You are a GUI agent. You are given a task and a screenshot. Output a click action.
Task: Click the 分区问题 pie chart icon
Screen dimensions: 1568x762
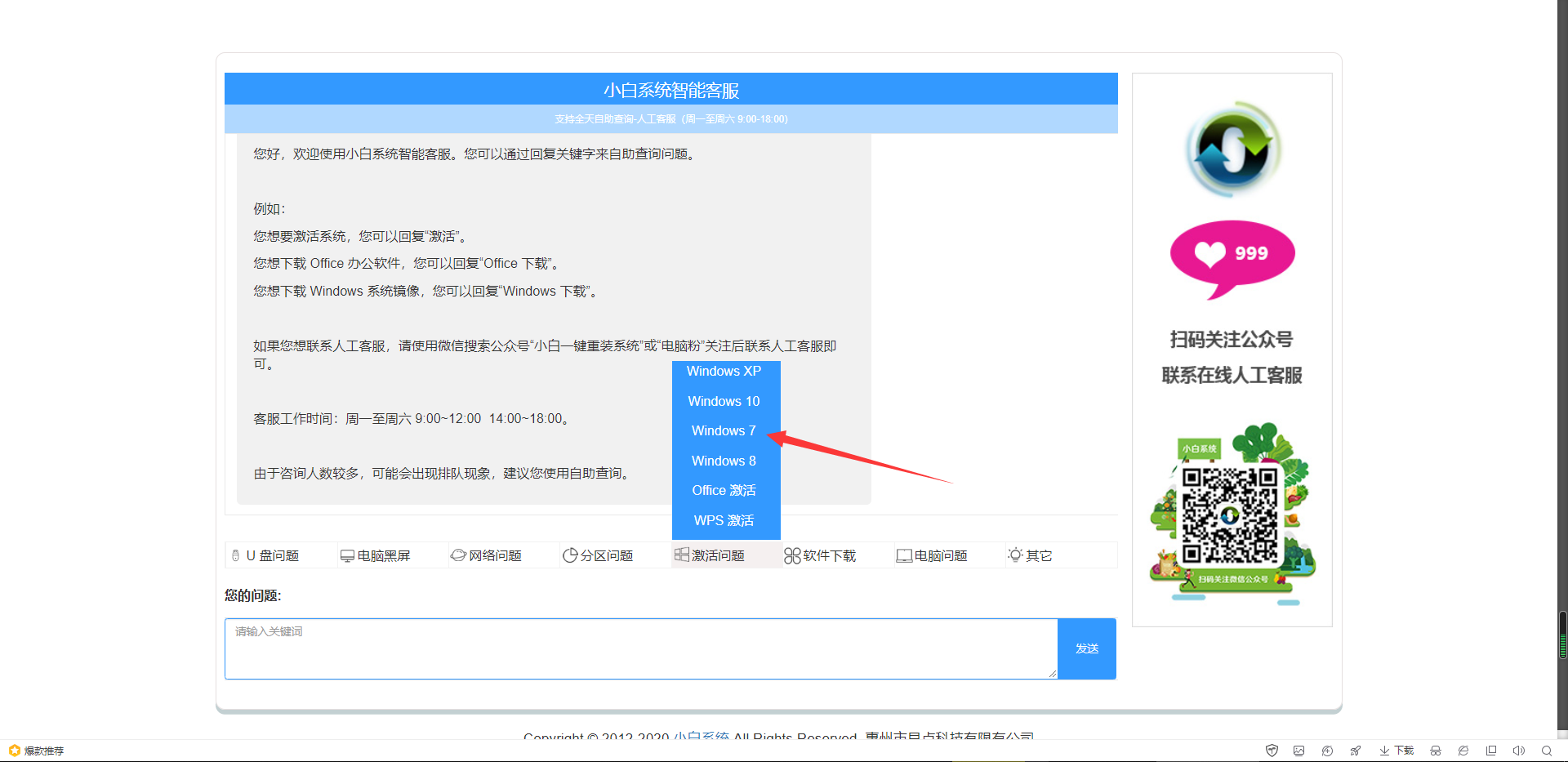point(572,555)
